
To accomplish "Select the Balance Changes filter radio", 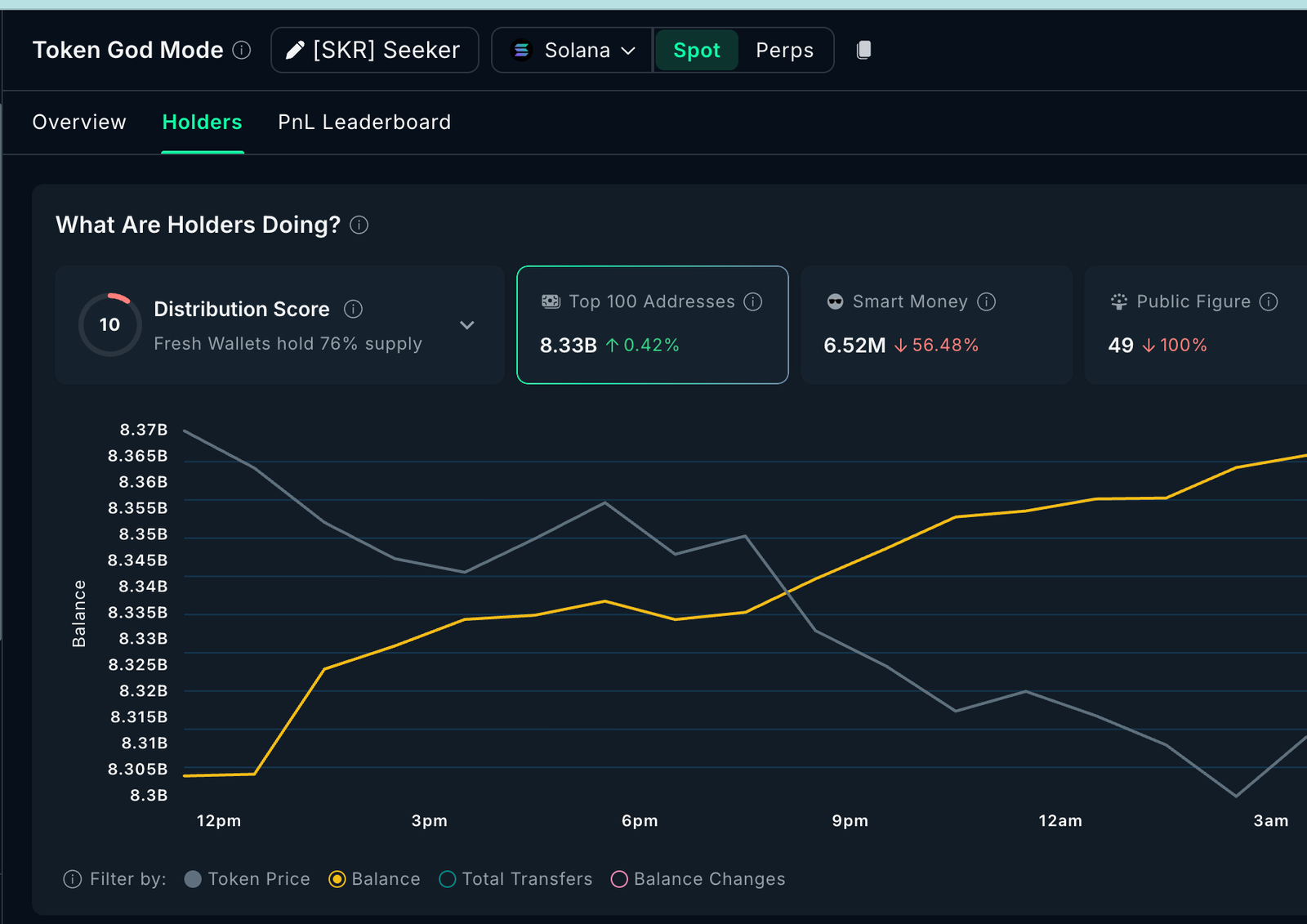I will [x=619, y=879].
